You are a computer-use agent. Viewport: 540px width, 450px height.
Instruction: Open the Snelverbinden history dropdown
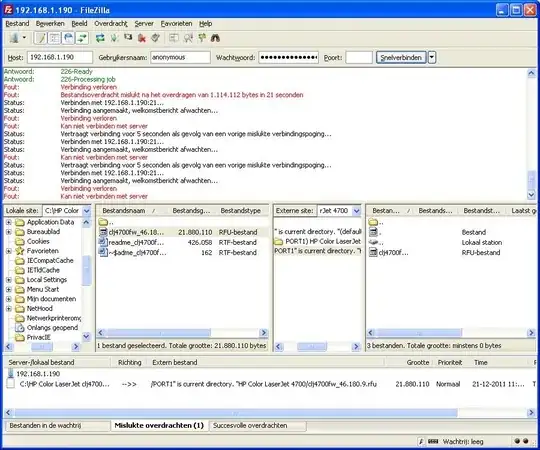432,57
